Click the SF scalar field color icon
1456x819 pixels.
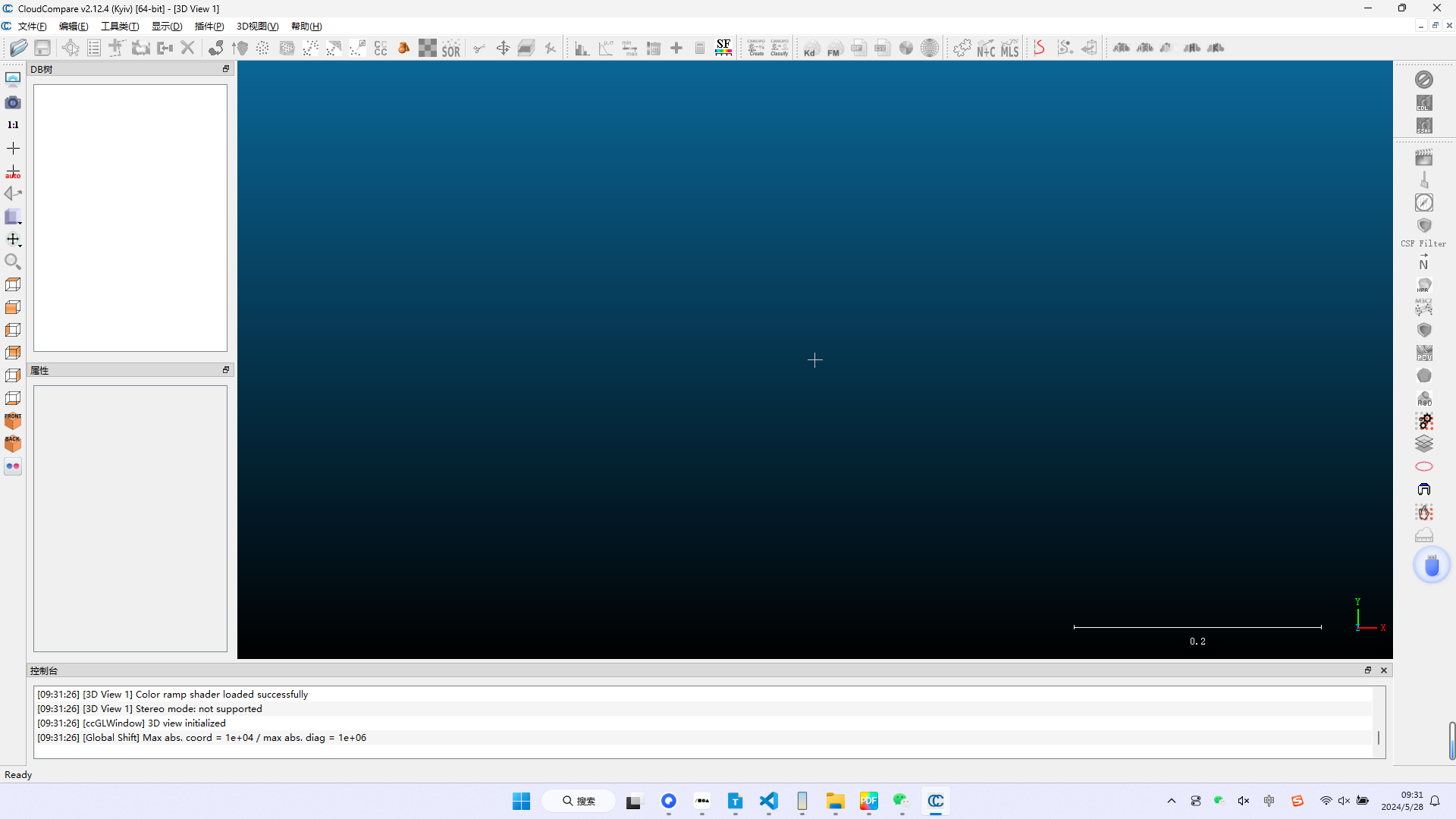[x=723, y=48]
